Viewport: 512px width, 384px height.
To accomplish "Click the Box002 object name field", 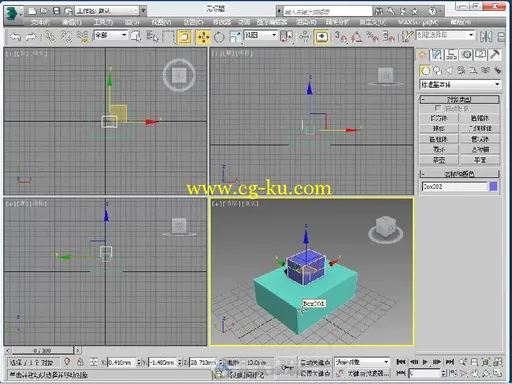I will (x=454, y=186).
